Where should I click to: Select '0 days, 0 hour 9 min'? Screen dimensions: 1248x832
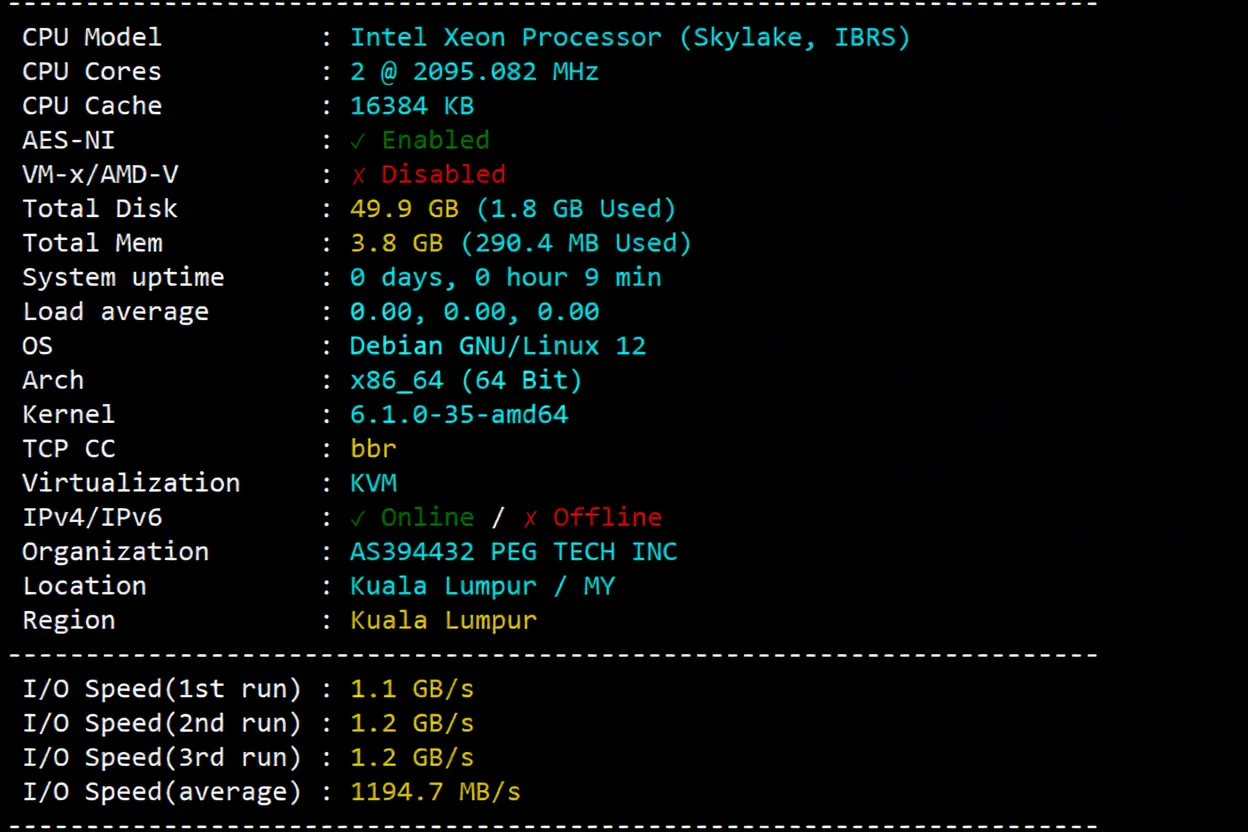(505, 278)
